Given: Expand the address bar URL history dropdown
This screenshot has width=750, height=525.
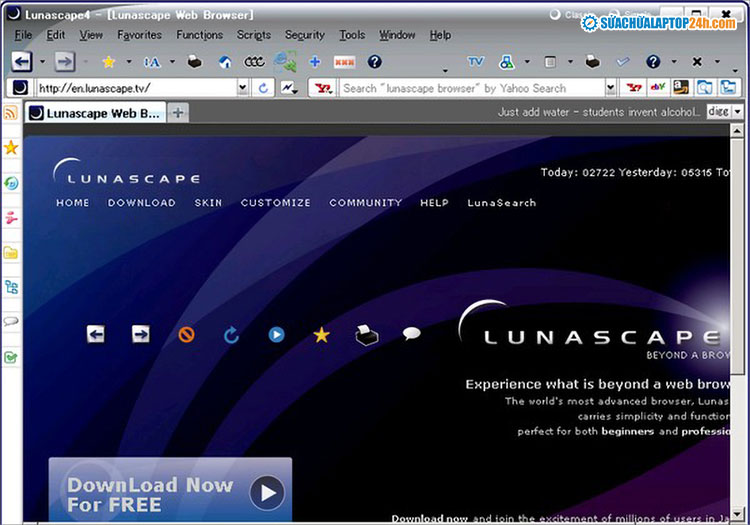Looking at the screenshot, I should click(242, 88).
